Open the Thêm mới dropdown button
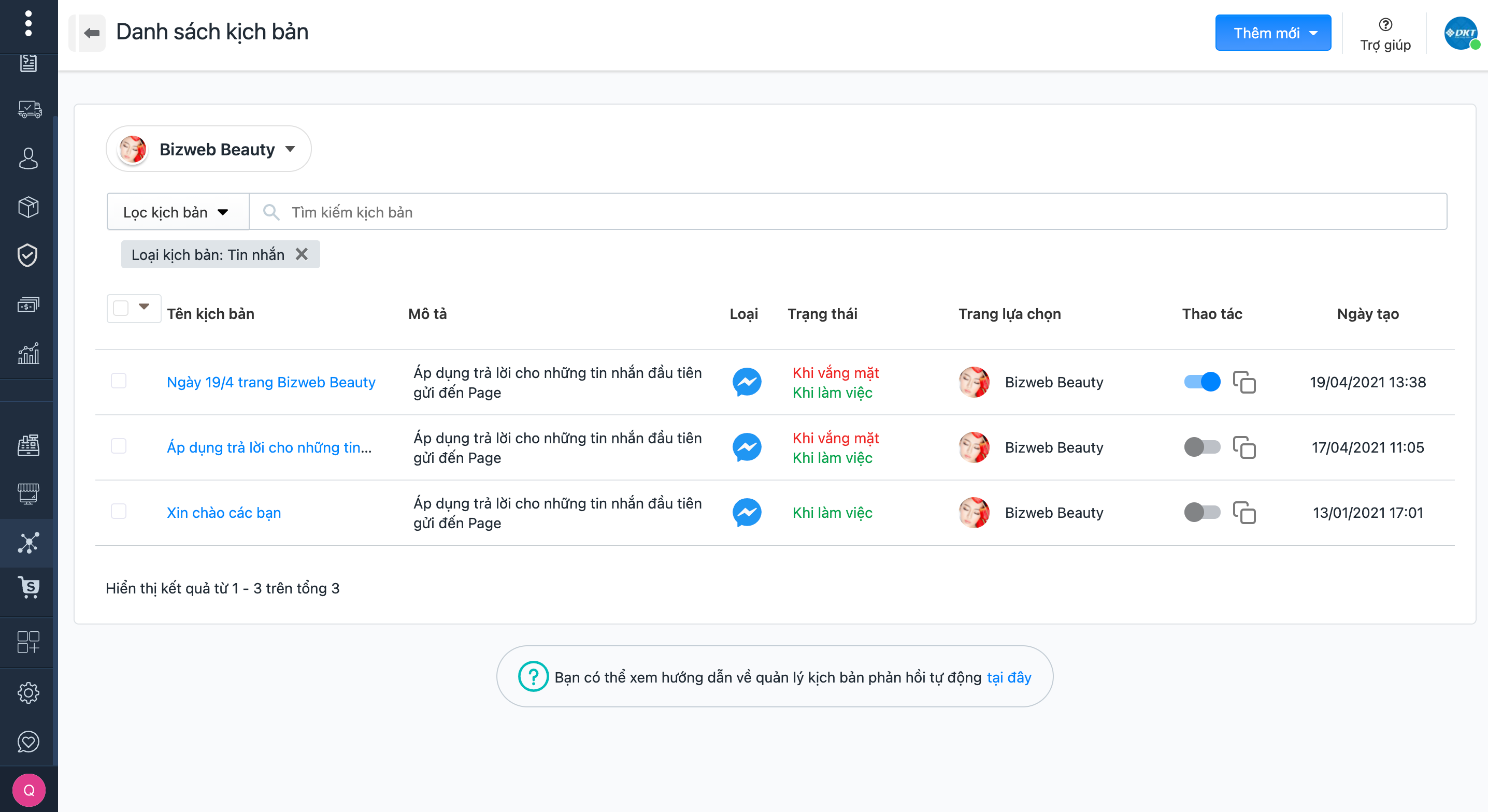Screen dimensions: 1488x812 (1272, 33)
